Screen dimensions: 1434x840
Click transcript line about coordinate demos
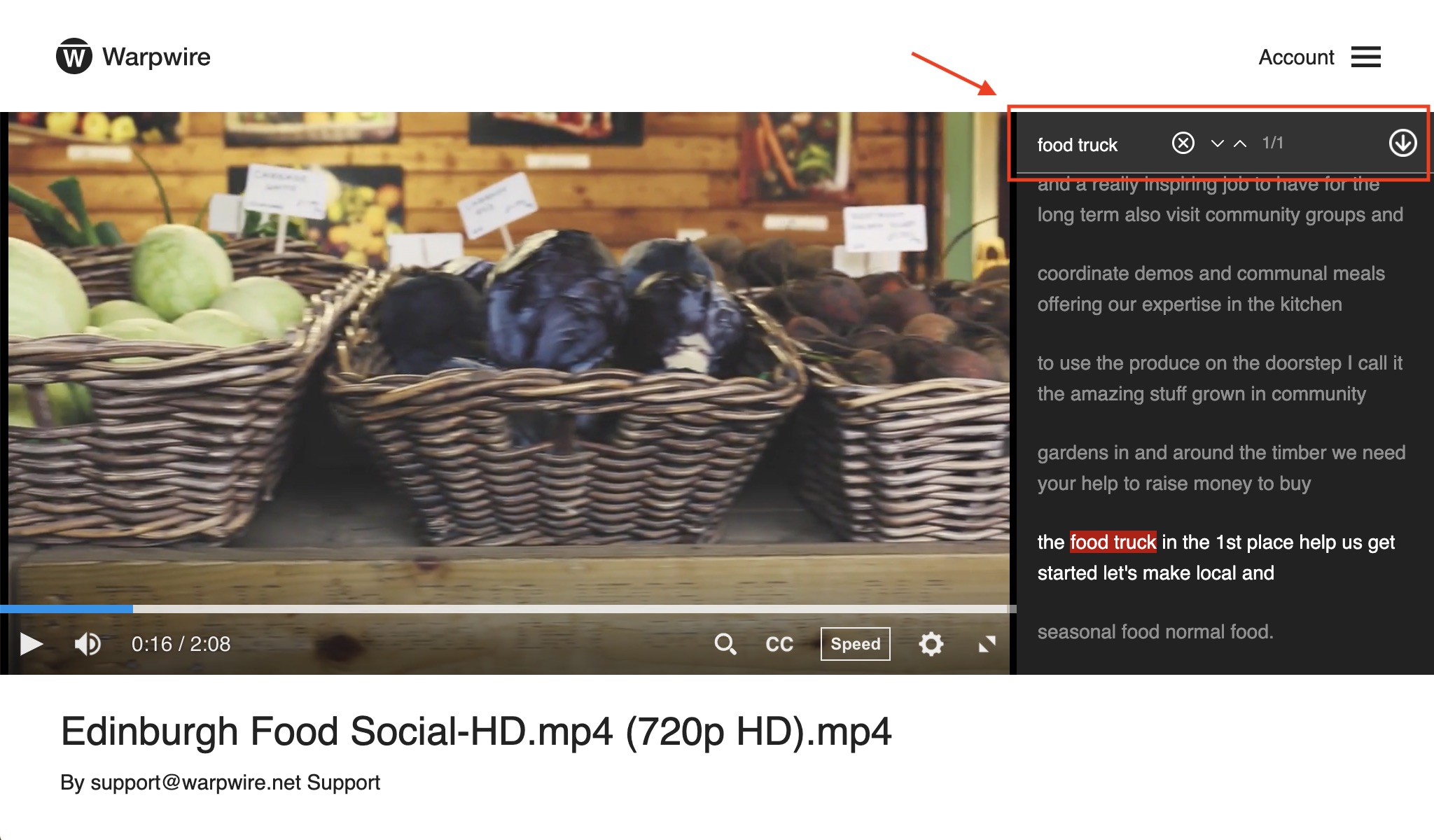click(1211, 288)
